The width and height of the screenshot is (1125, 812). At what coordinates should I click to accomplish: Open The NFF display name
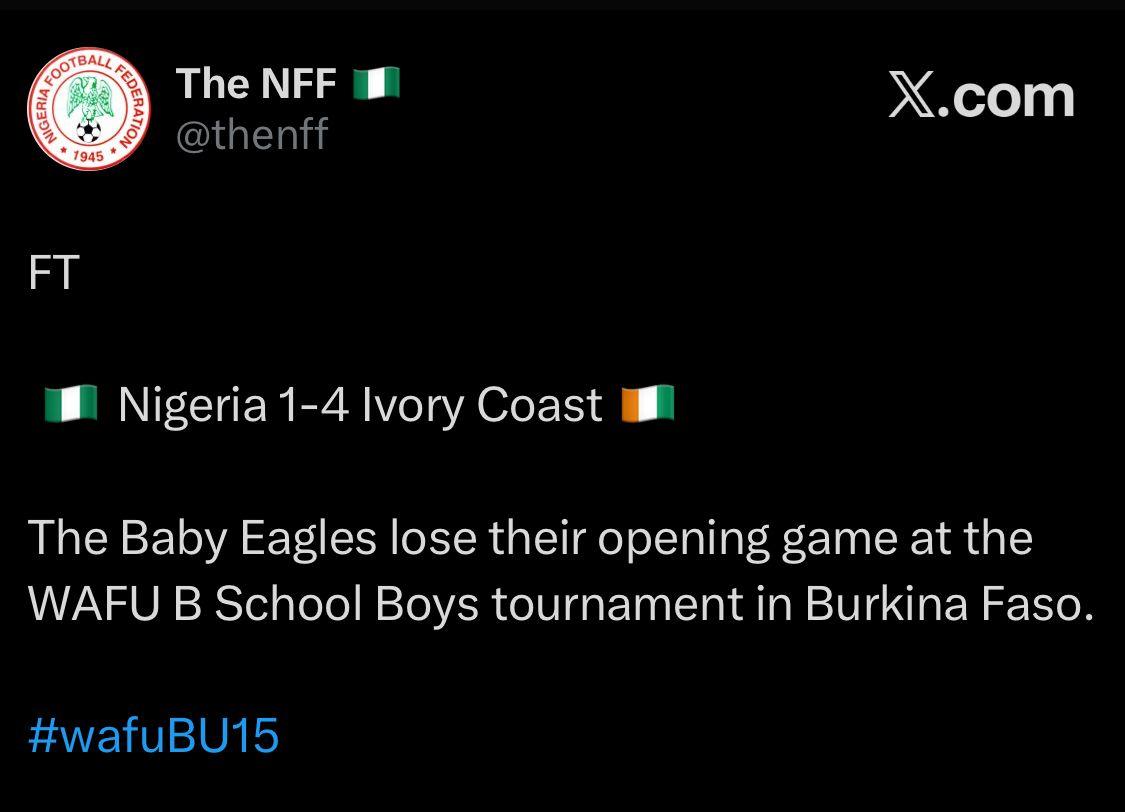tap(256, 84)
